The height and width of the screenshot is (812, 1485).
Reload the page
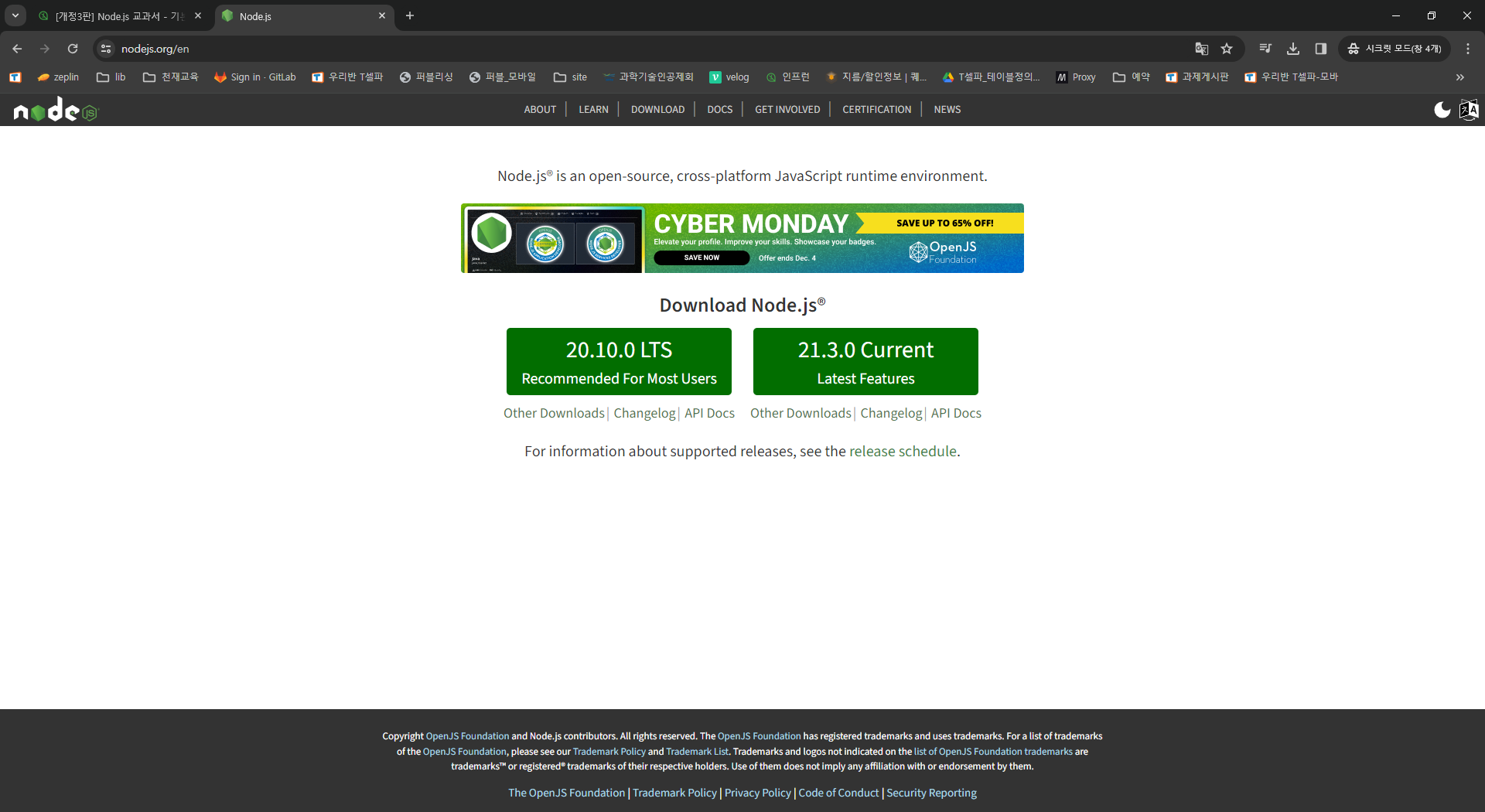[73, 49]
